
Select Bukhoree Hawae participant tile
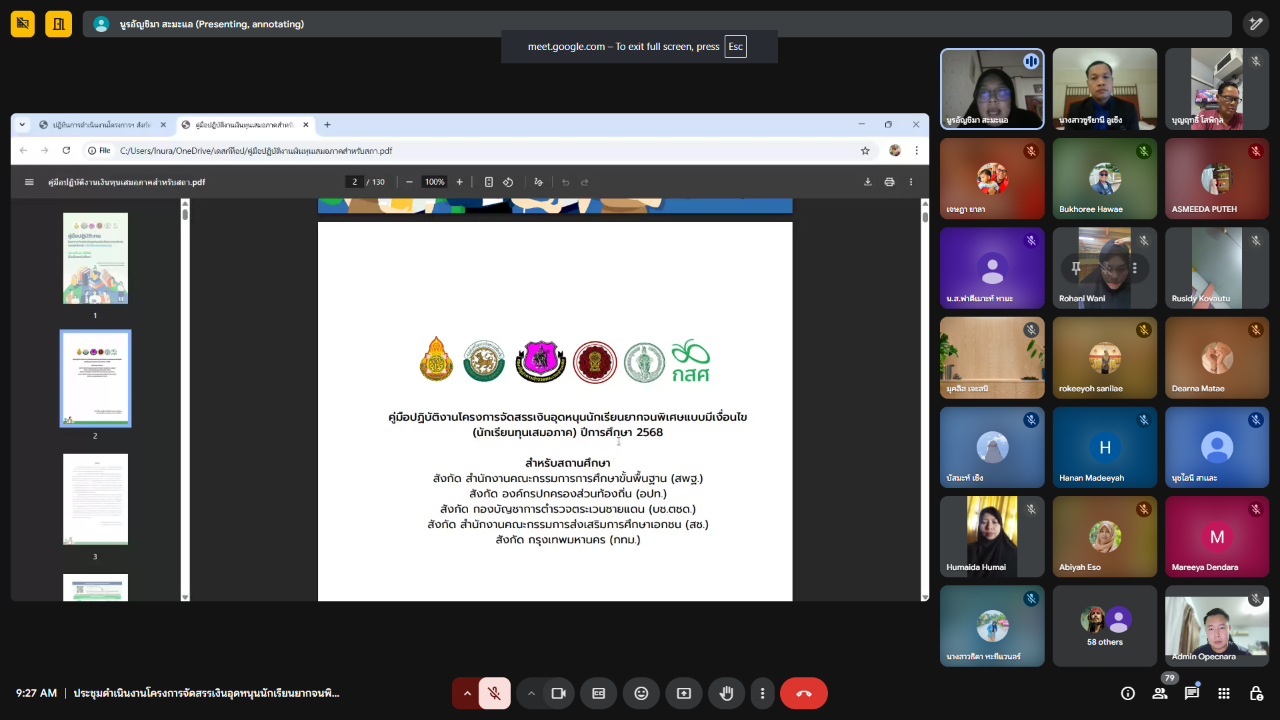coord(1105,177)
